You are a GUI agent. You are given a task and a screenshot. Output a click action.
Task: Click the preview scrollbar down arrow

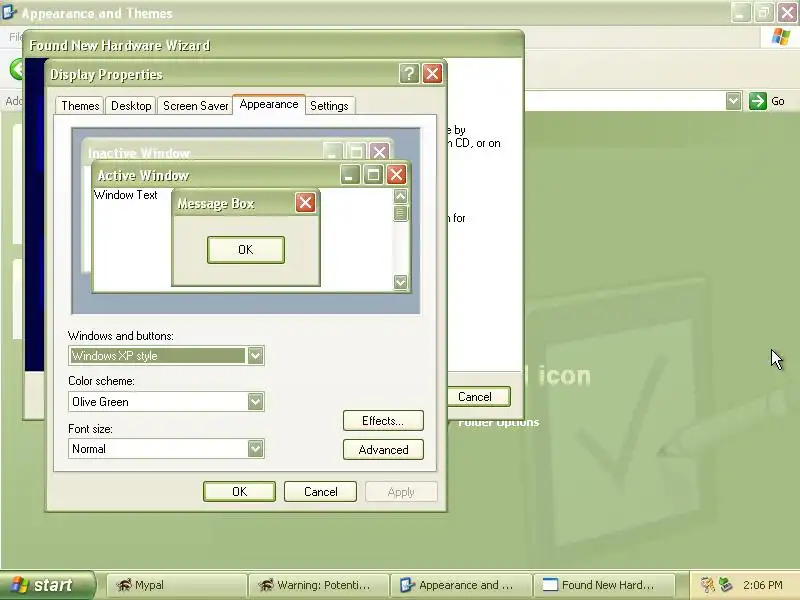(x=401, y=282)
